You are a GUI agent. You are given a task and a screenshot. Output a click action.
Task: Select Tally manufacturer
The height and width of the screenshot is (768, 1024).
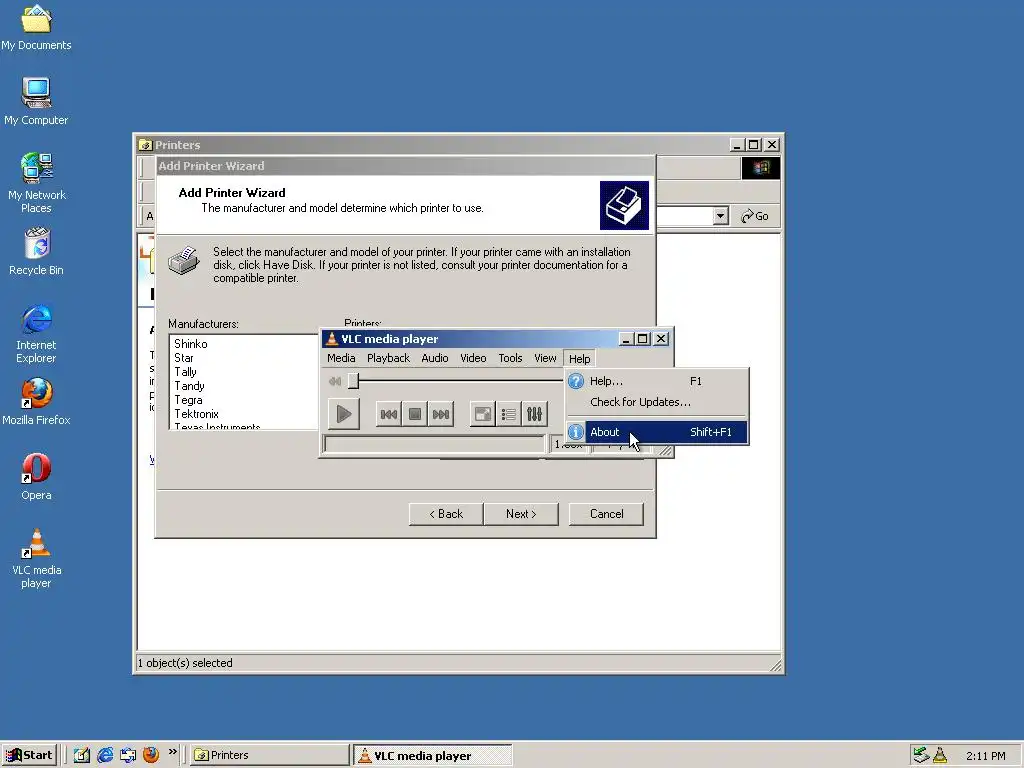185,372
